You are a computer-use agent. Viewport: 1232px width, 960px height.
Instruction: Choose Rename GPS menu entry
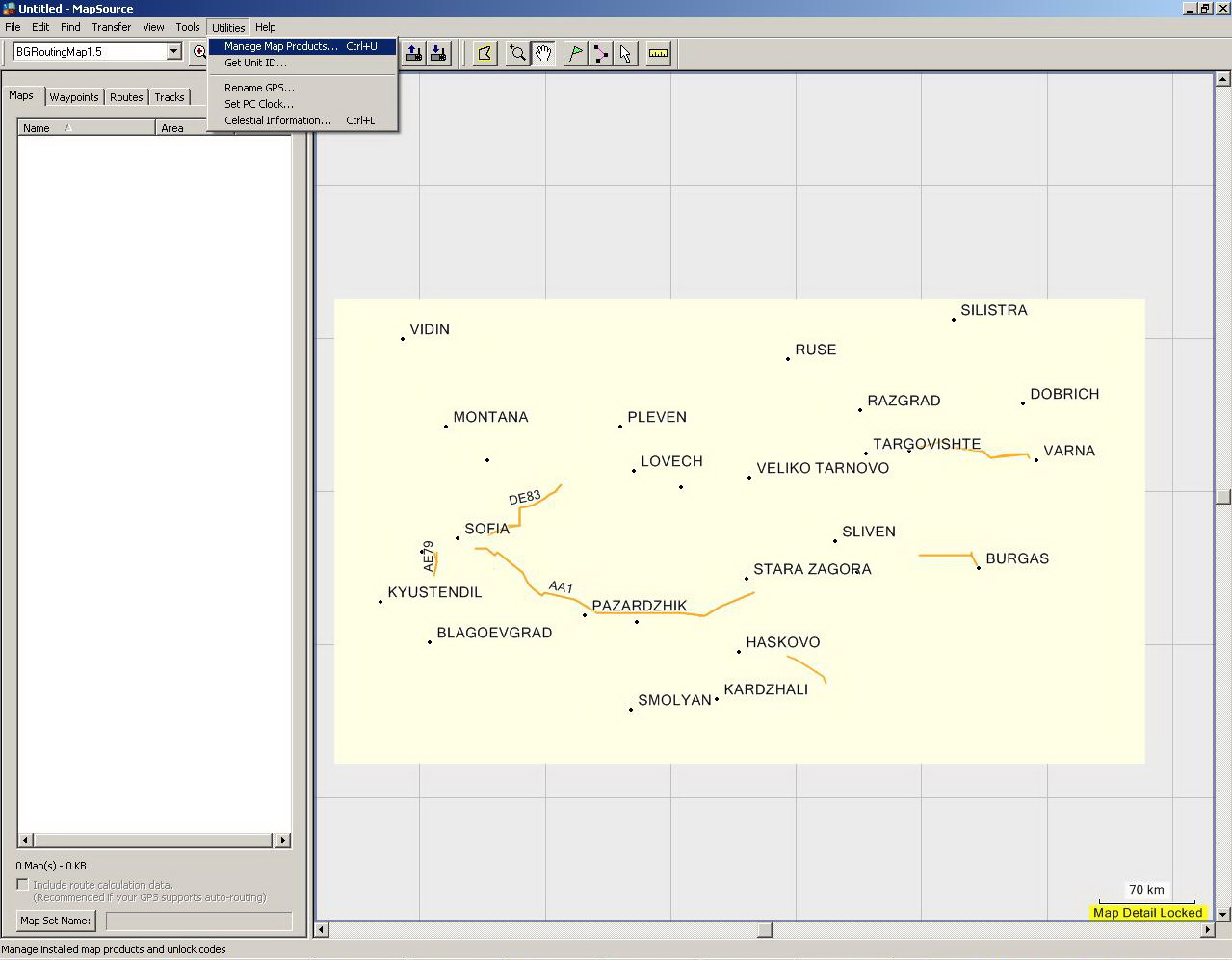point(301,88)
